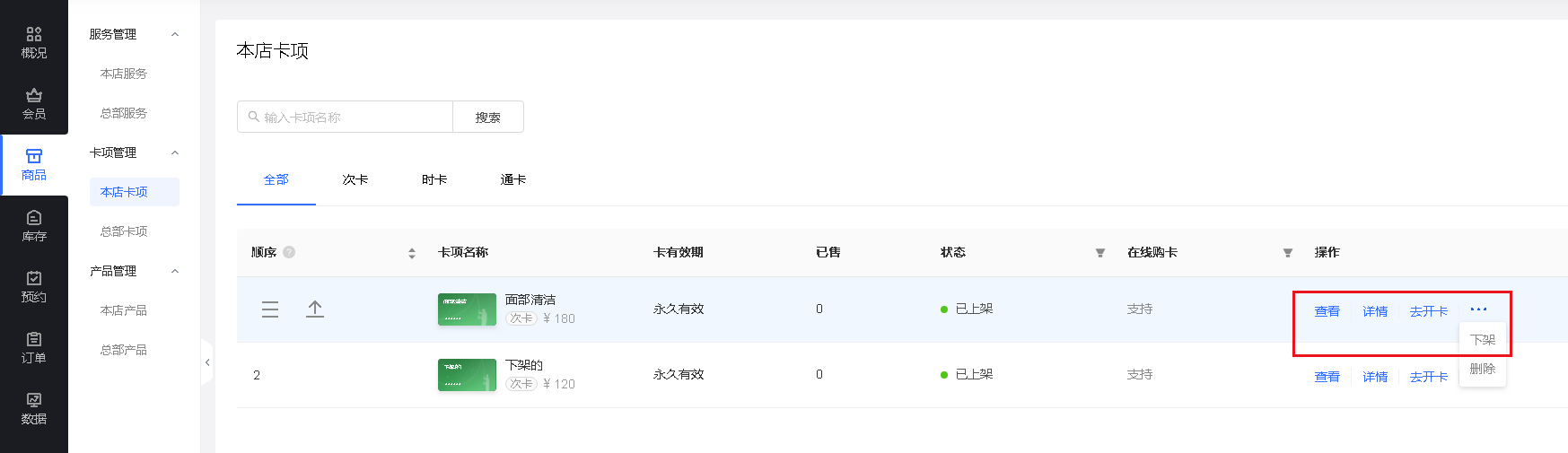Open the 库存 inventory sidebar icon

click(34, 225)
